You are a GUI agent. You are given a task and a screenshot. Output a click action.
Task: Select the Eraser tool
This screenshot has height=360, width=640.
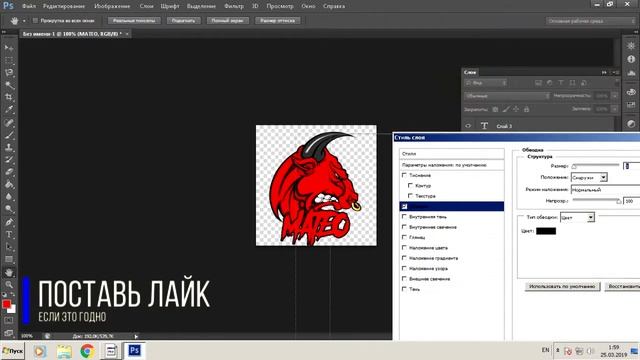point(9,172)
